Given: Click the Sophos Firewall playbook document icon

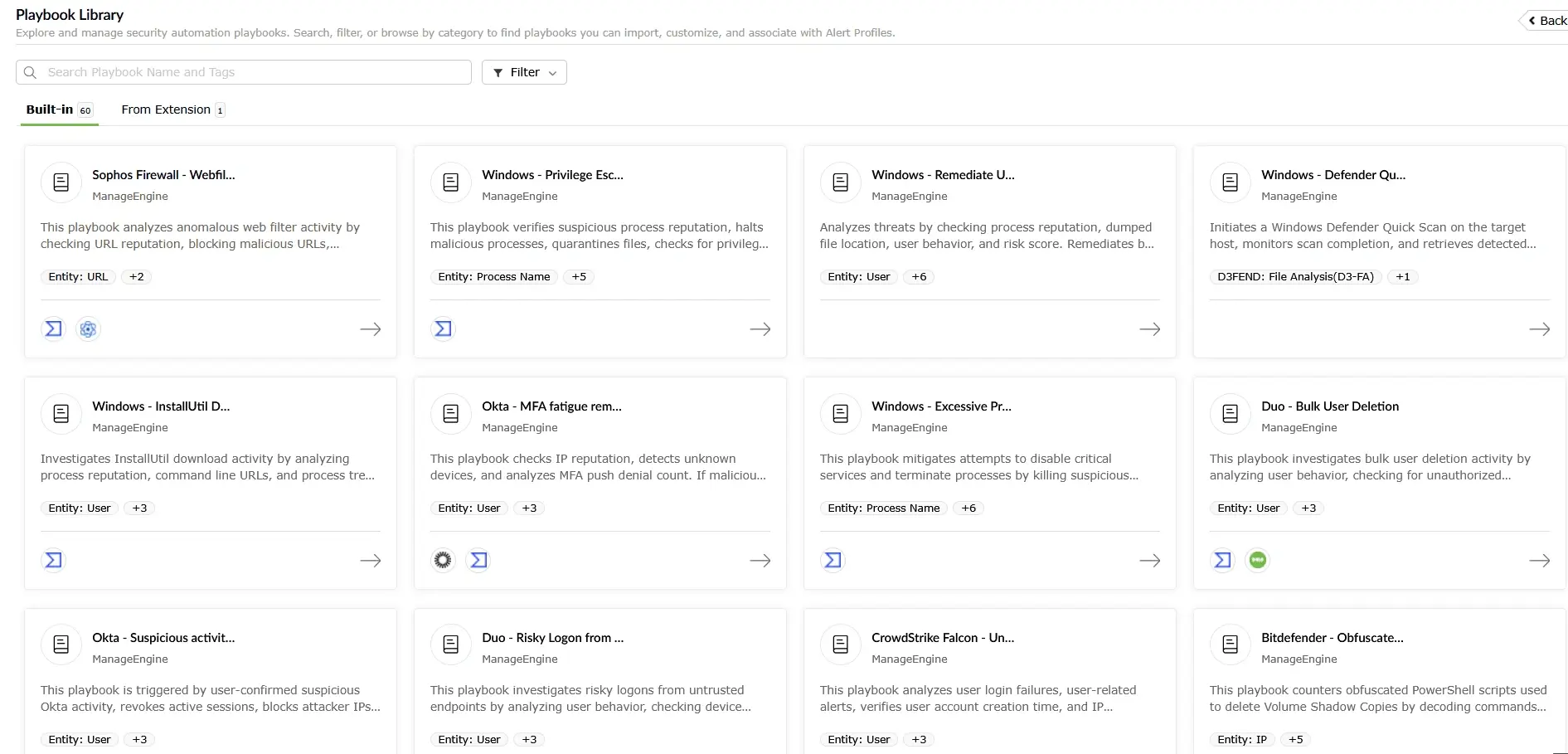Looking at the screenshot, I should (61, 182).
